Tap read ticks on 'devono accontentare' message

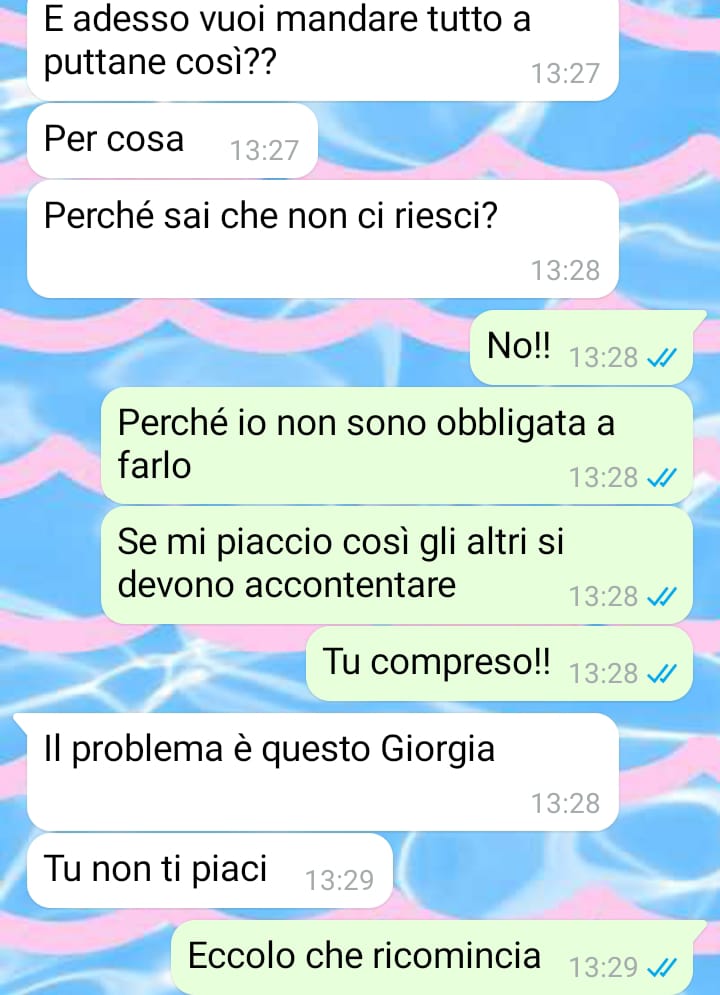click(x=662, y=597)
